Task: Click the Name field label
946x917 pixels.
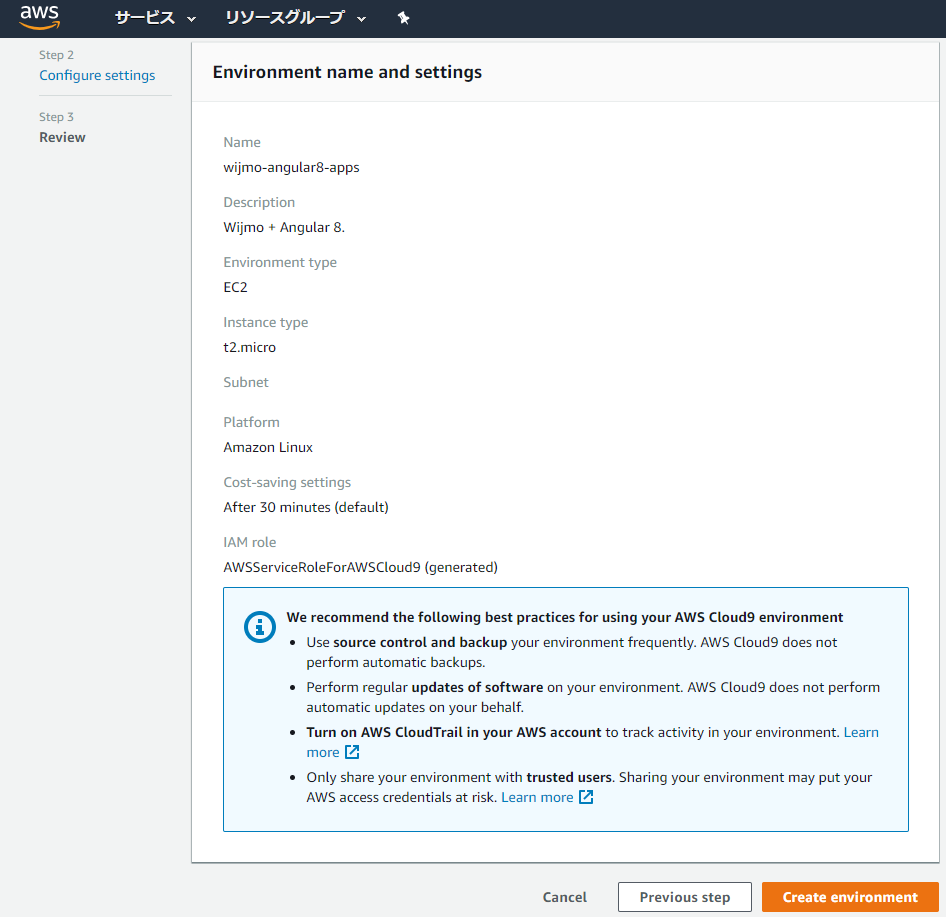Action: pyautogui.click(x=242, y=142)
